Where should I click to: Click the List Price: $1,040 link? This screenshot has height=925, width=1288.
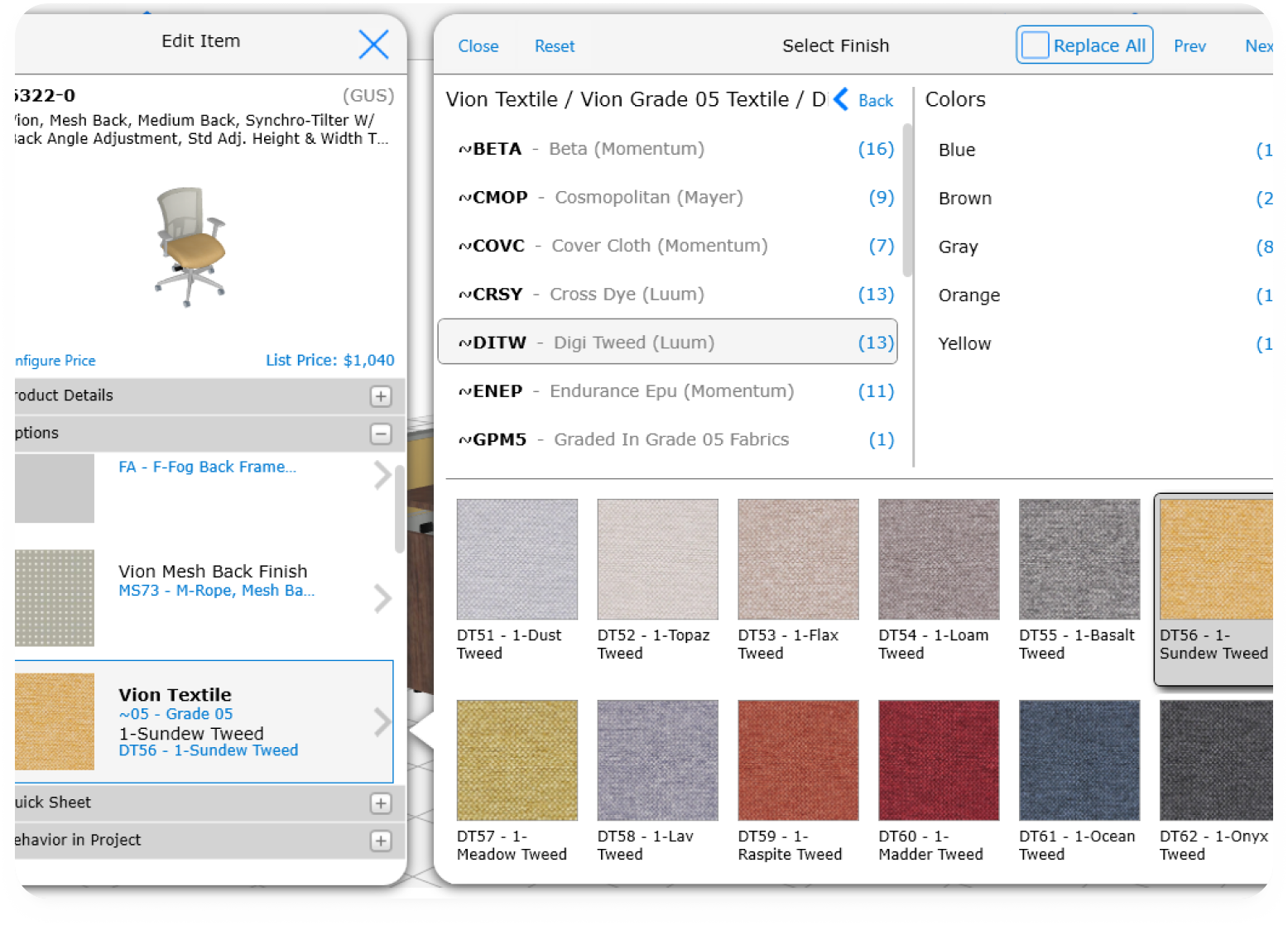click(x=329, y=360)
